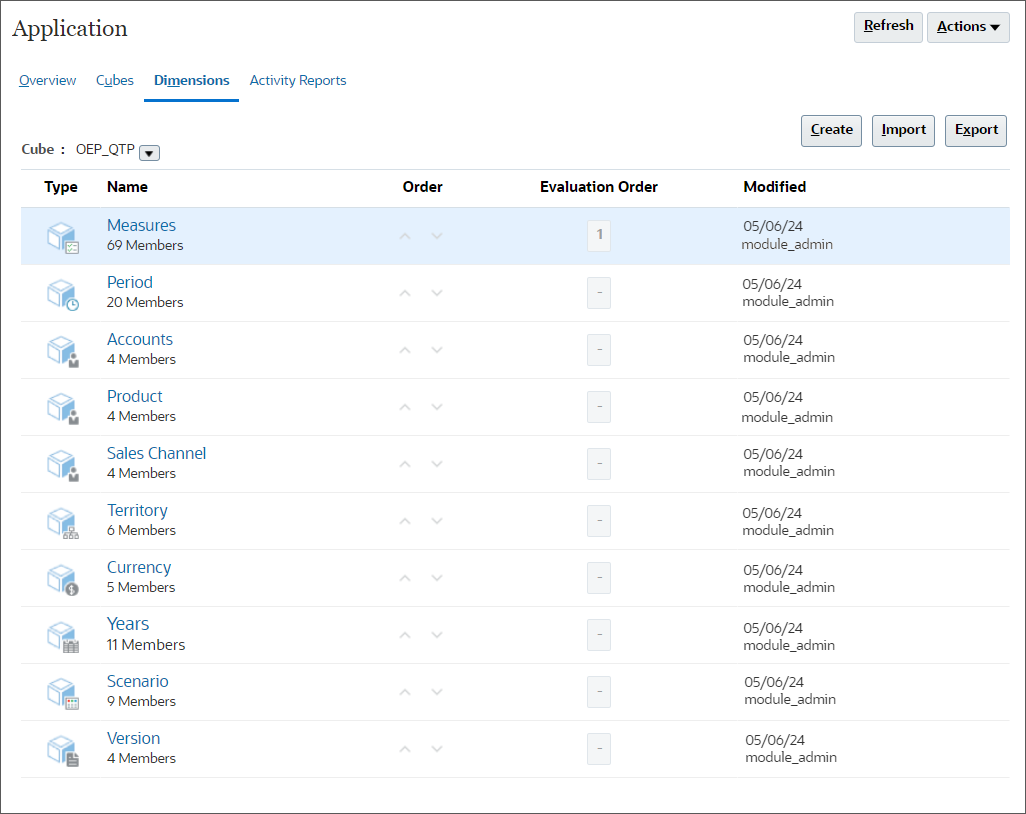1026x814 pixels.
Task: Move the Period dimension up with its arrow
Action: tap(405, 293)
